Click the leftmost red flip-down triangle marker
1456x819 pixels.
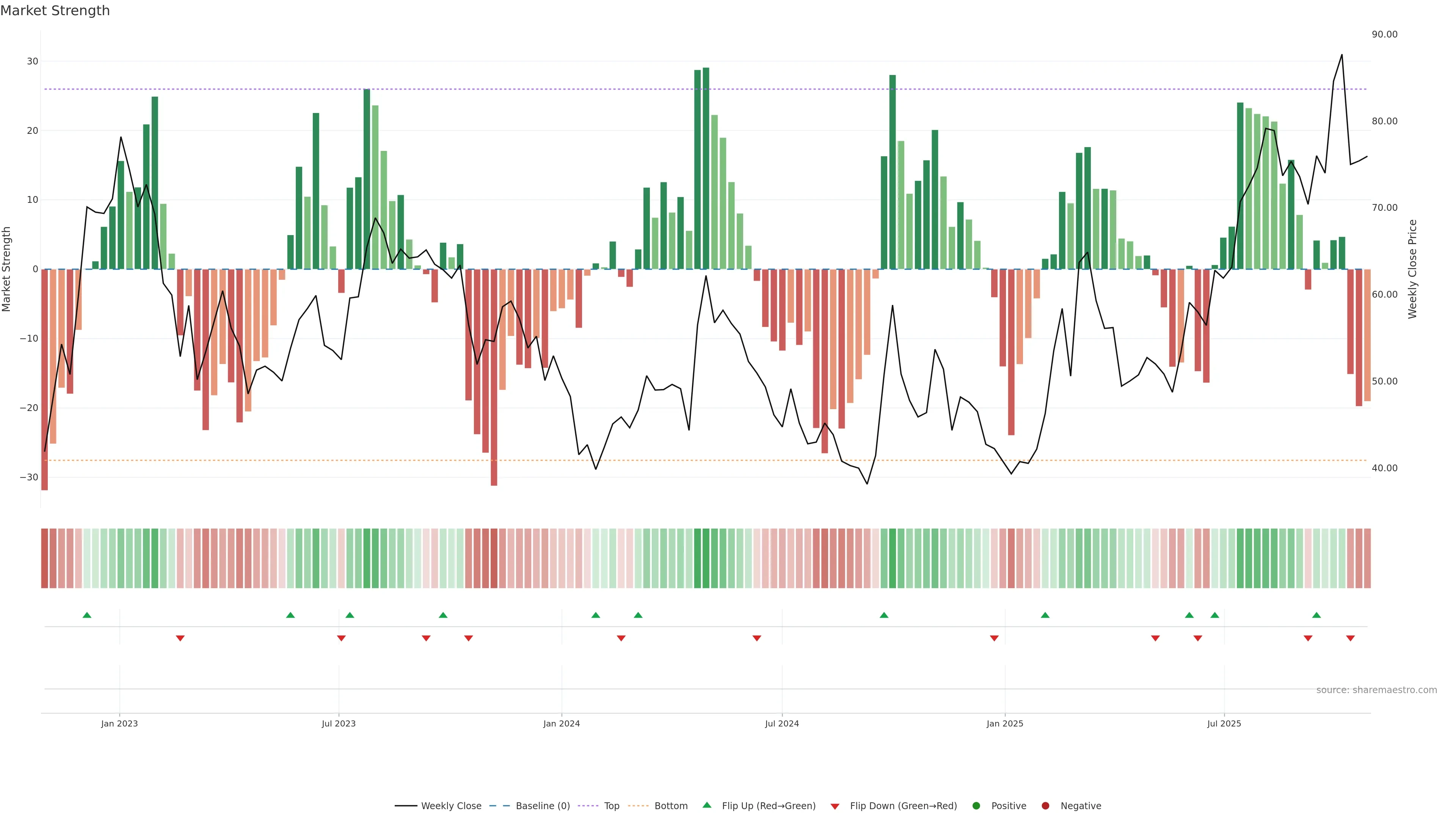[x=180, y=638]
